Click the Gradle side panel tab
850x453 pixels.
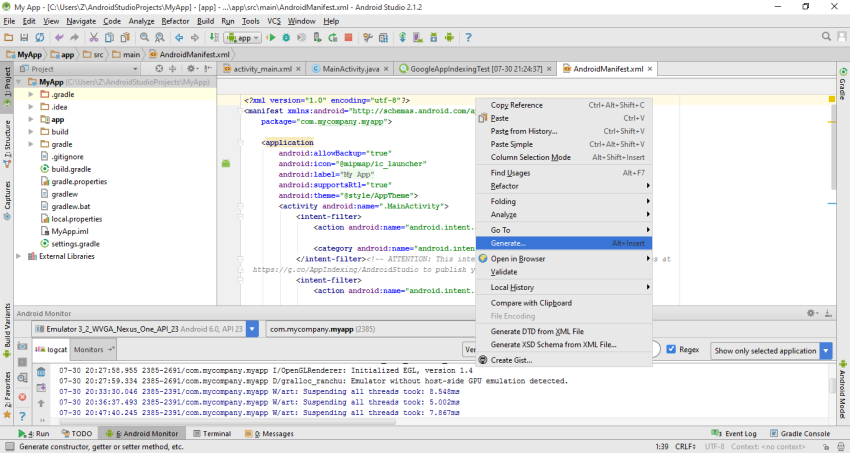pos(843,85)
